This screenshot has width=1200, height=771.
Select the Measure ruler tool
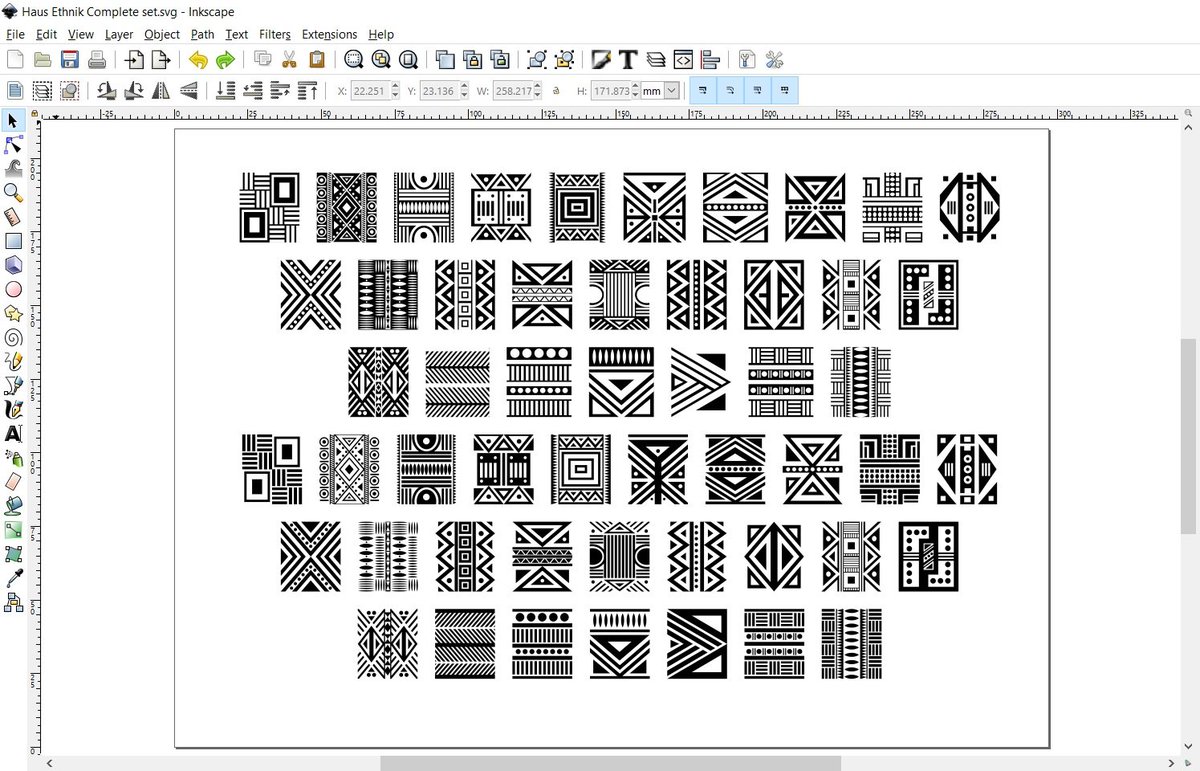click(x=13, y=217)
